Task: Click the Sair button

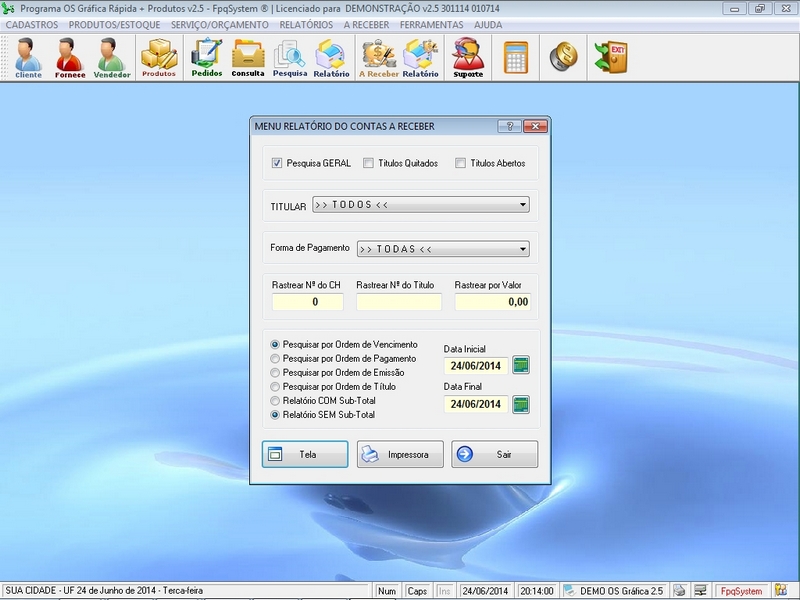Action: [x=494, y=454]
